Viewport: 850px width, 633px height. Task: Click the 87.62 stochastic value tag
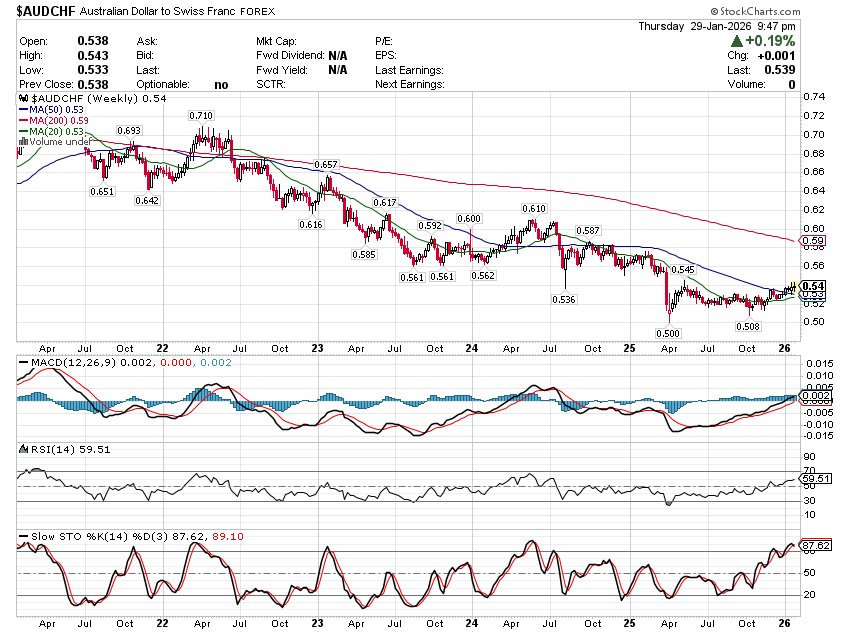coord(813,546)
